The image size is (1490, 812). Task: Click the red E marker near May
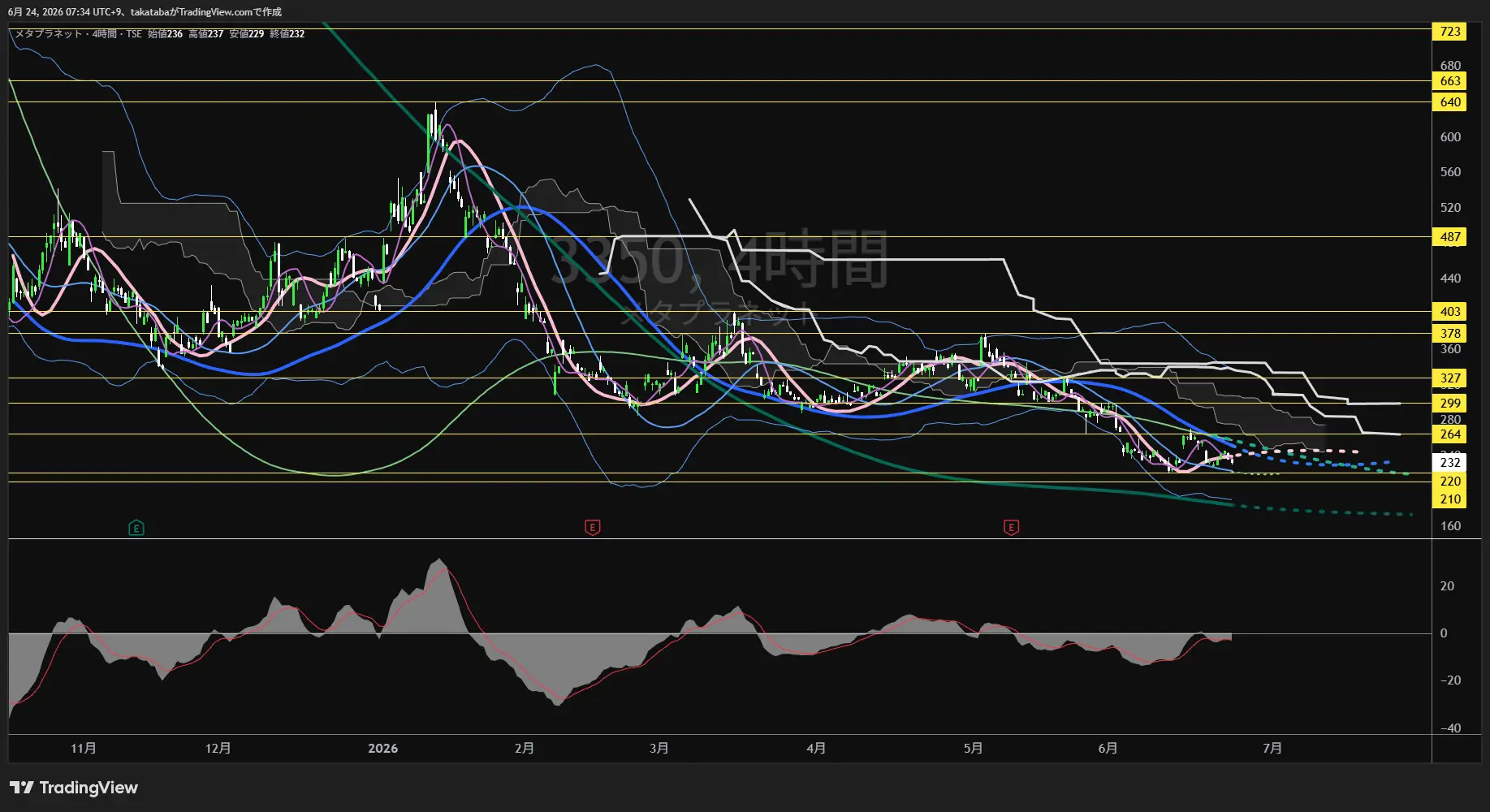click(1011, 528)
